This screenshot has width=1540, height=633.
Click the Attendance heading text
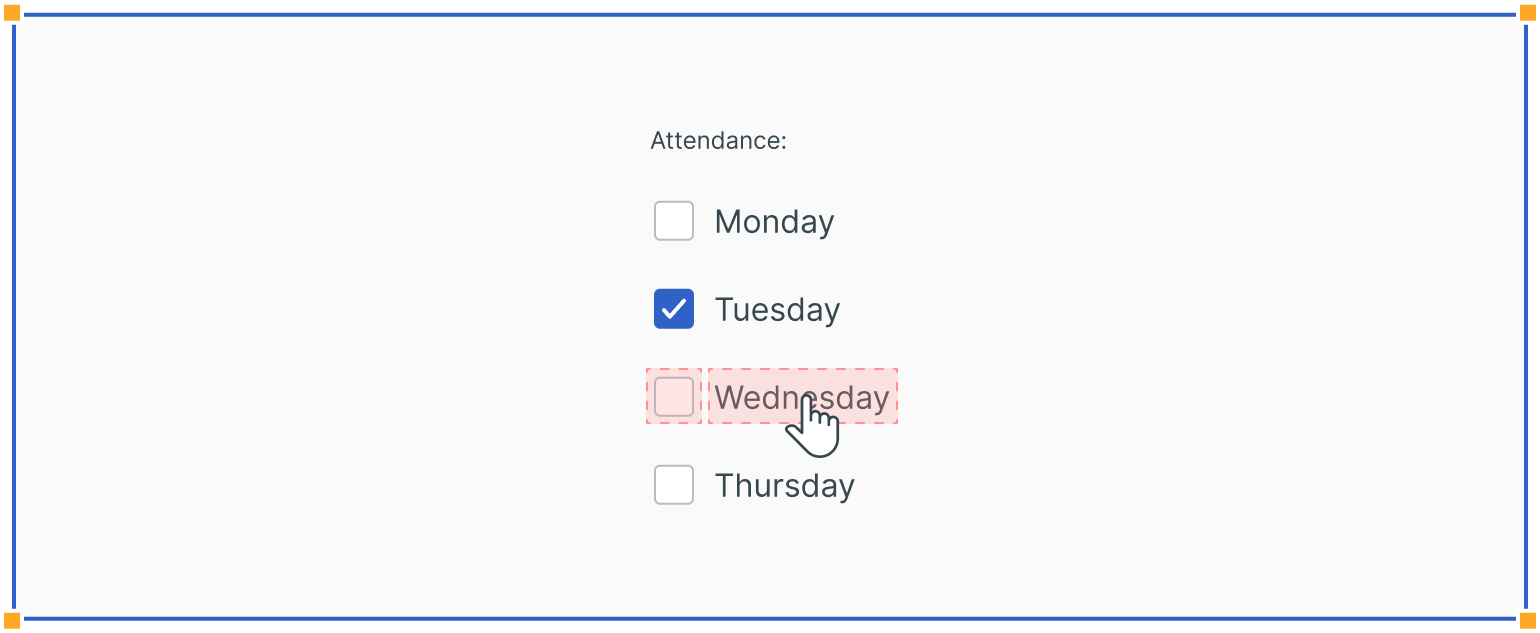tap(718, 141)
